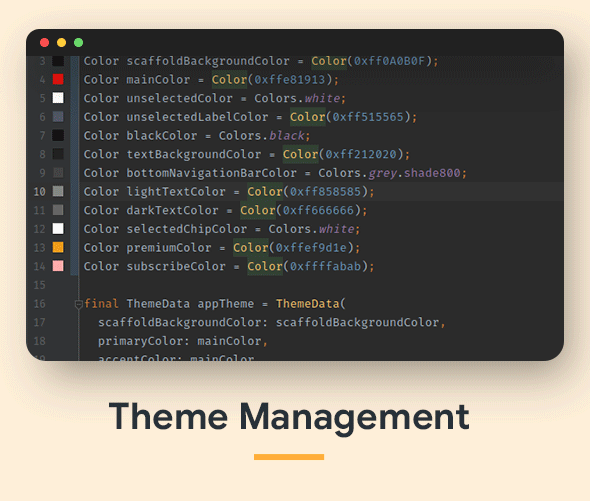Screen dimensions: 590x501
Task: Click the mainColor variable declaration name
Action: pyautogui.click(x=158, y=80)
